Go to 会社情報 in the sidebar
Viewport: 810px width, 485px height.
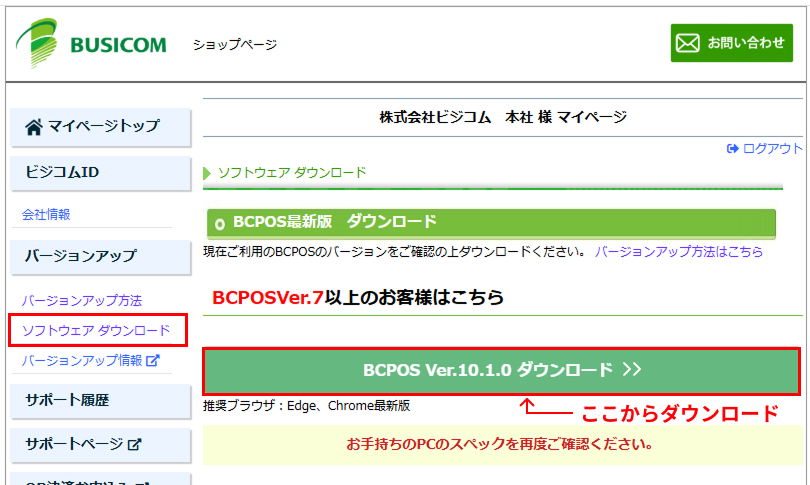(x=46, y=214)
